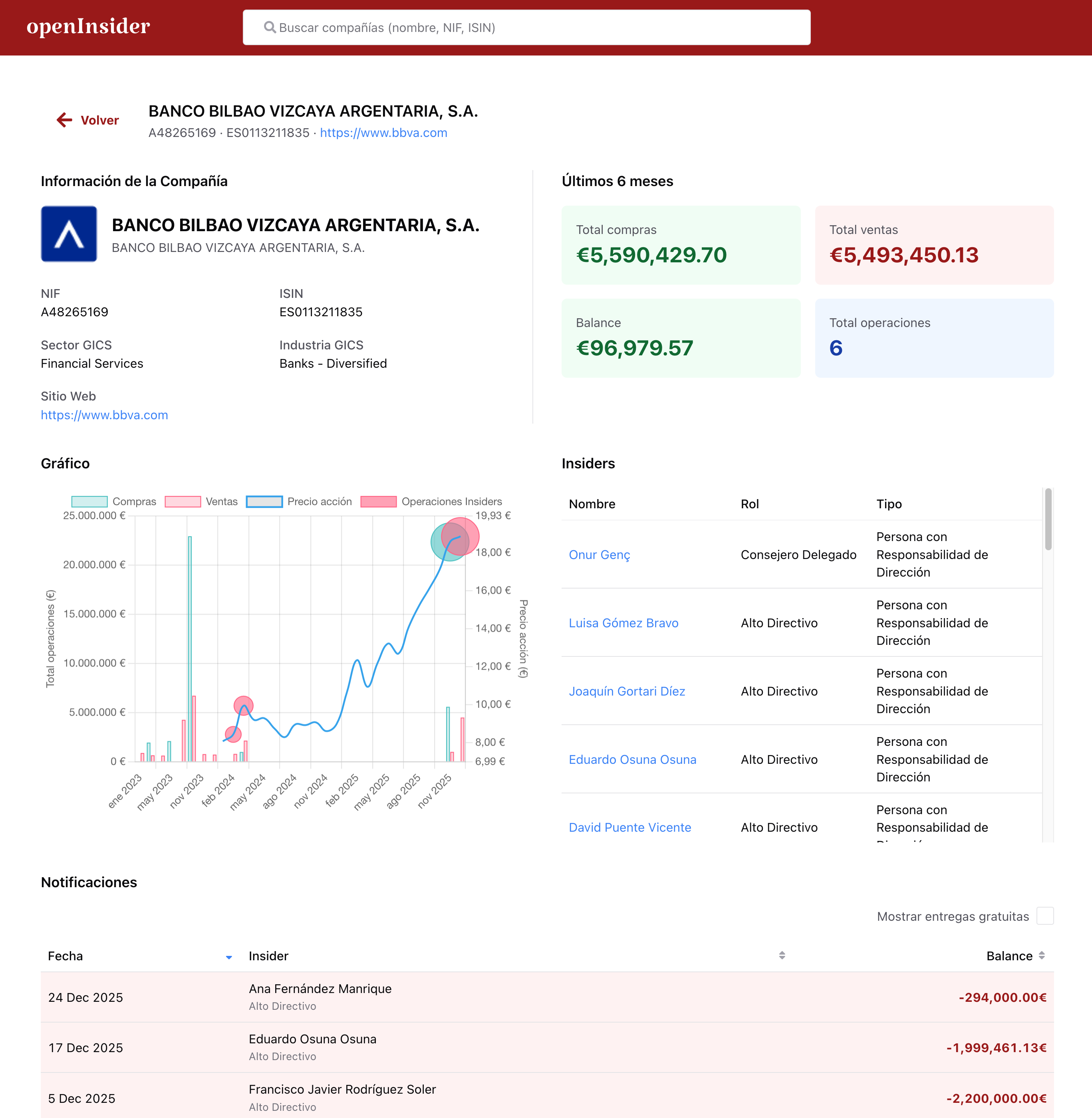Open the Onur Genç insider profile
The width and height of the screenshot is (1092, 1118).
click(x=600, y=555)
